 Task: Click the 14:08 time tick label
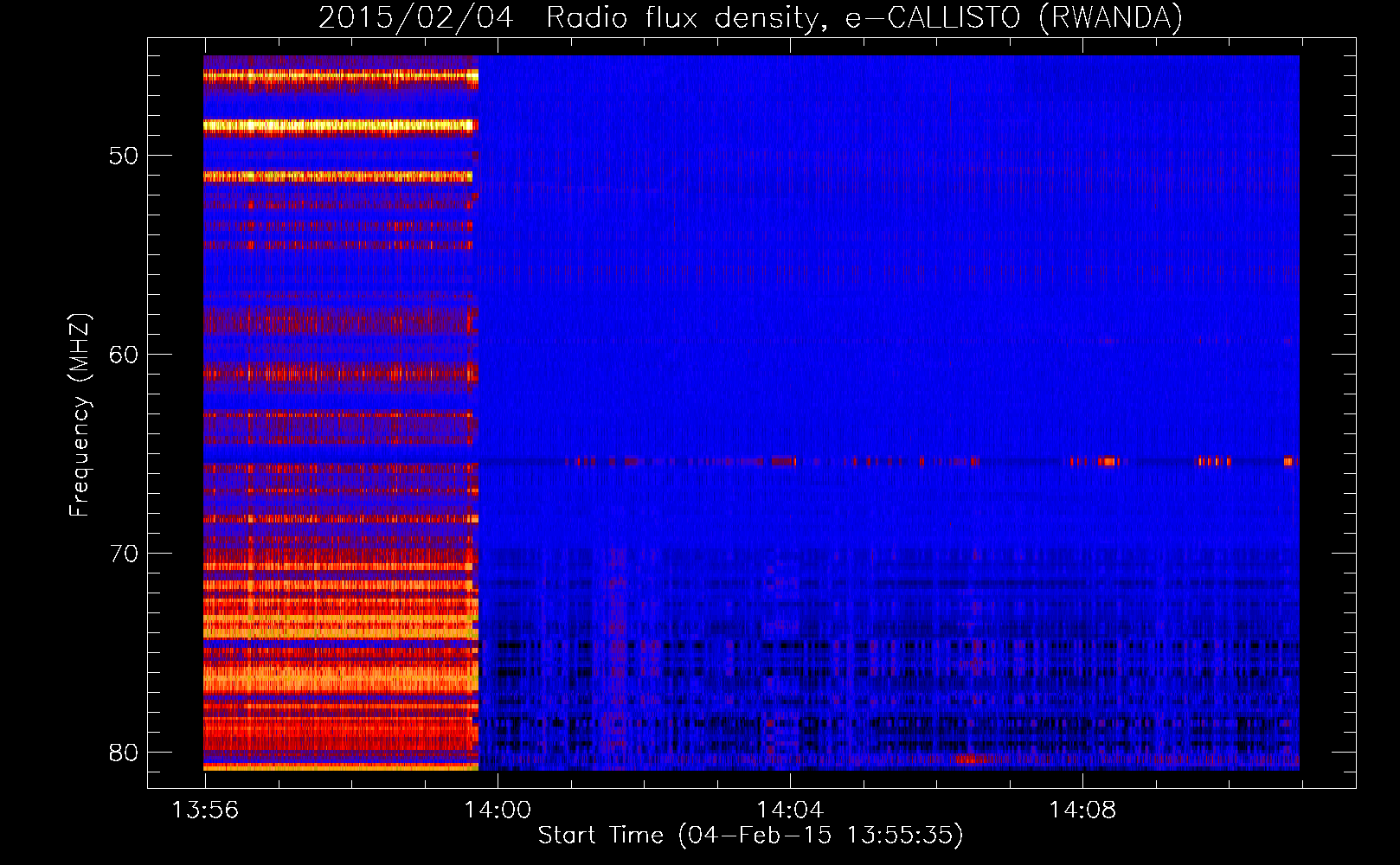(x=1082, y=811)
